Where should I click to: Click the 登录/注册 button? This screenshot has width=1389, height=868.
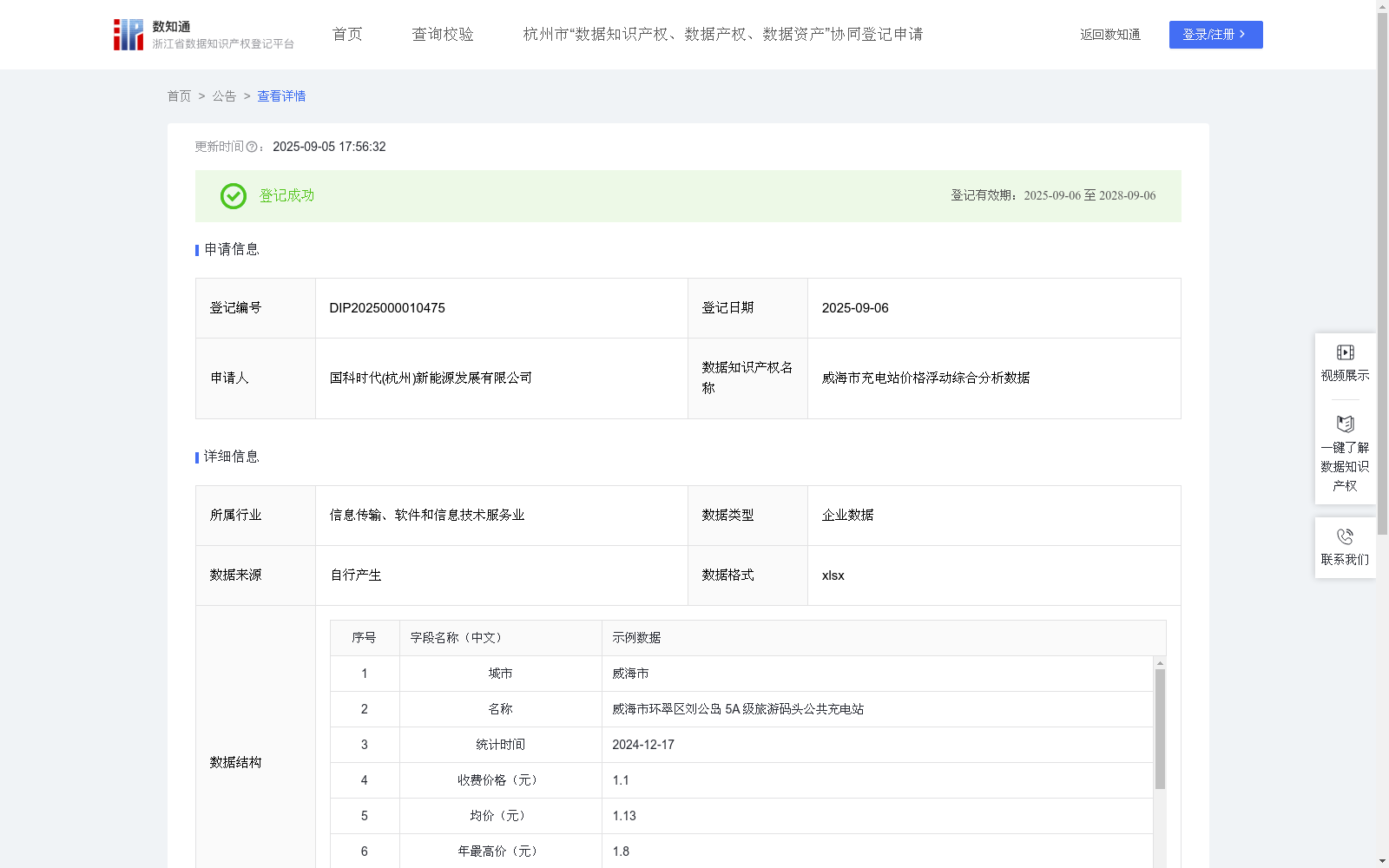coord(1215,35)
